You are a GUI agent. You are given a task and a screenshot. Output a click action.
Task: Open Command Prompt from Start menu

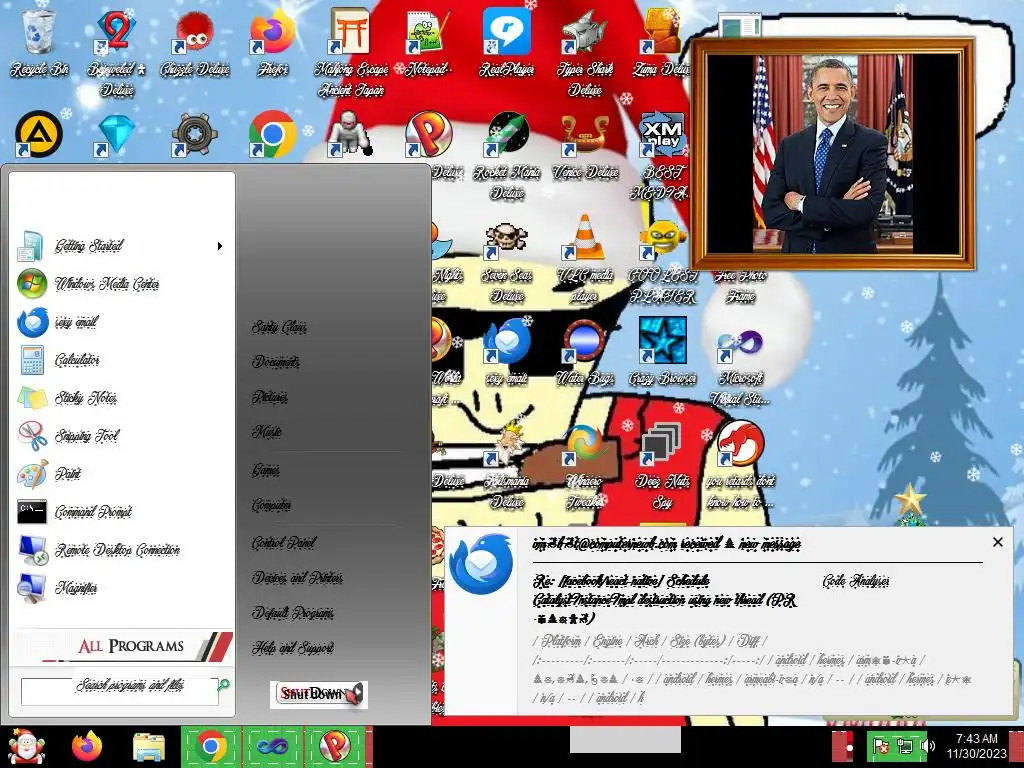121,511
